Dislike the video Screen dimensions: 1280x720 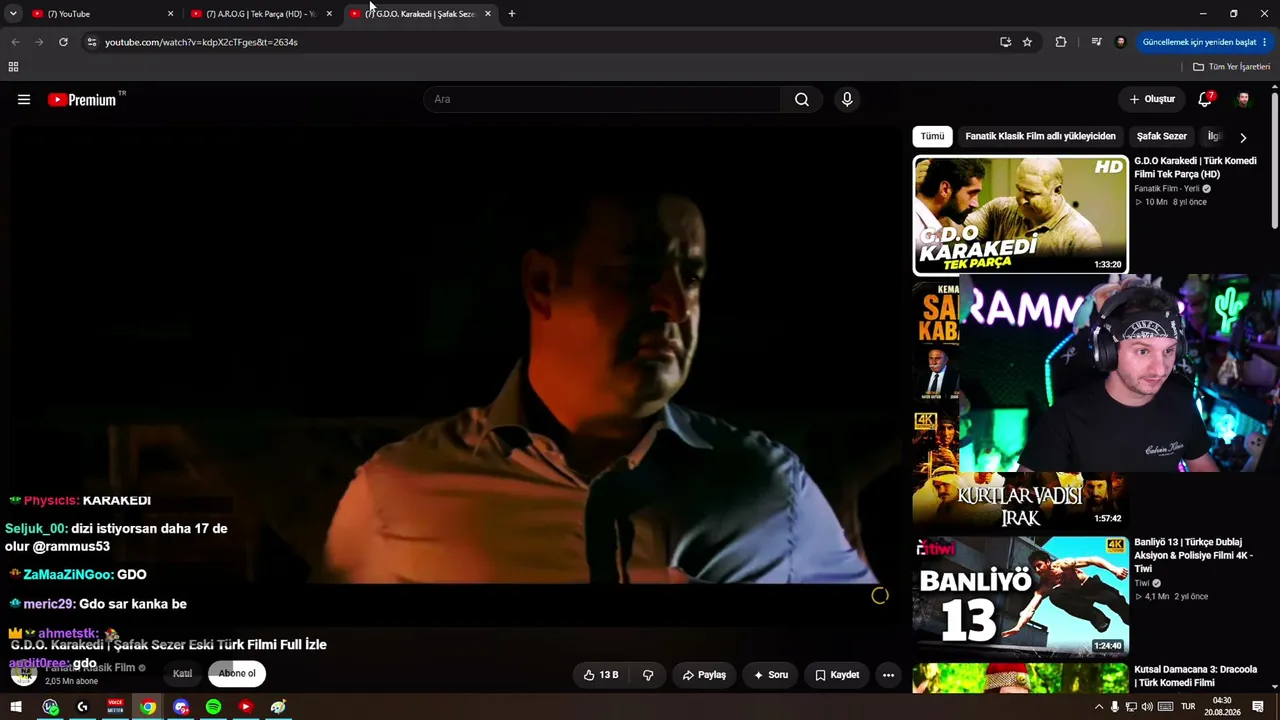[x=648, y=675]
